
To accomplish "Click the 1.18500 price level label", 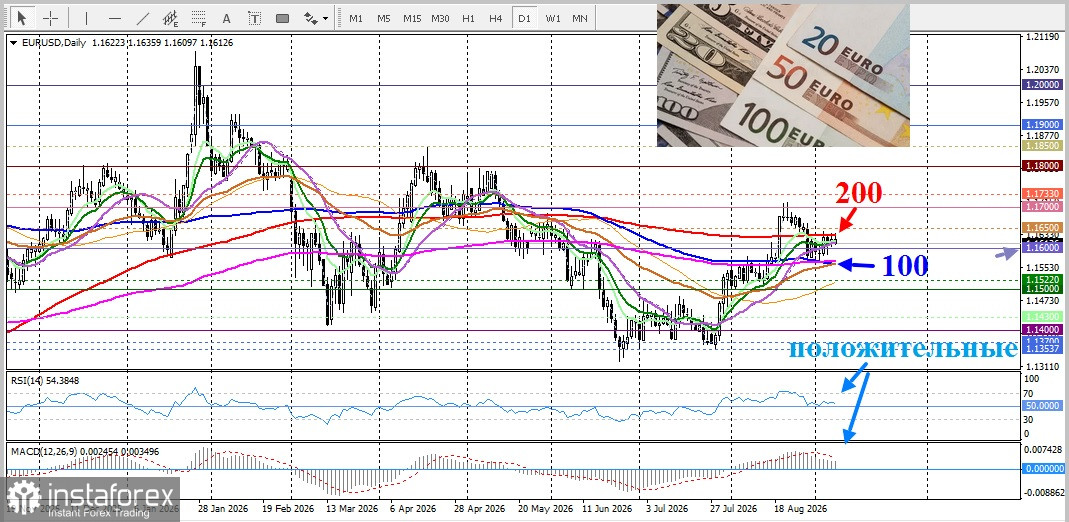I will tap(1043, 146).
